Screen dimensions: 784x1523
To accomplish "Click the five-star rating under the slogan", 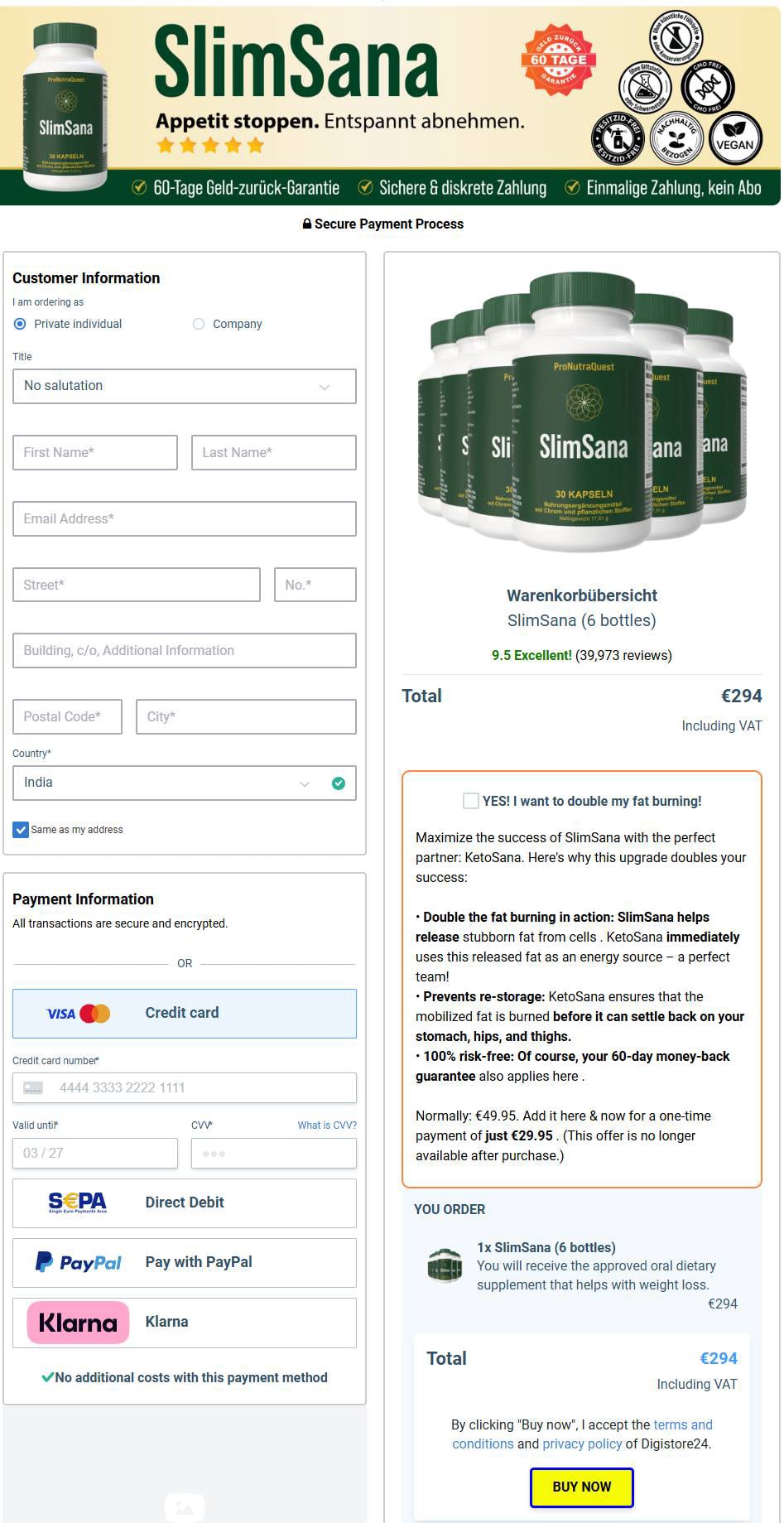I will pos(210,146).
